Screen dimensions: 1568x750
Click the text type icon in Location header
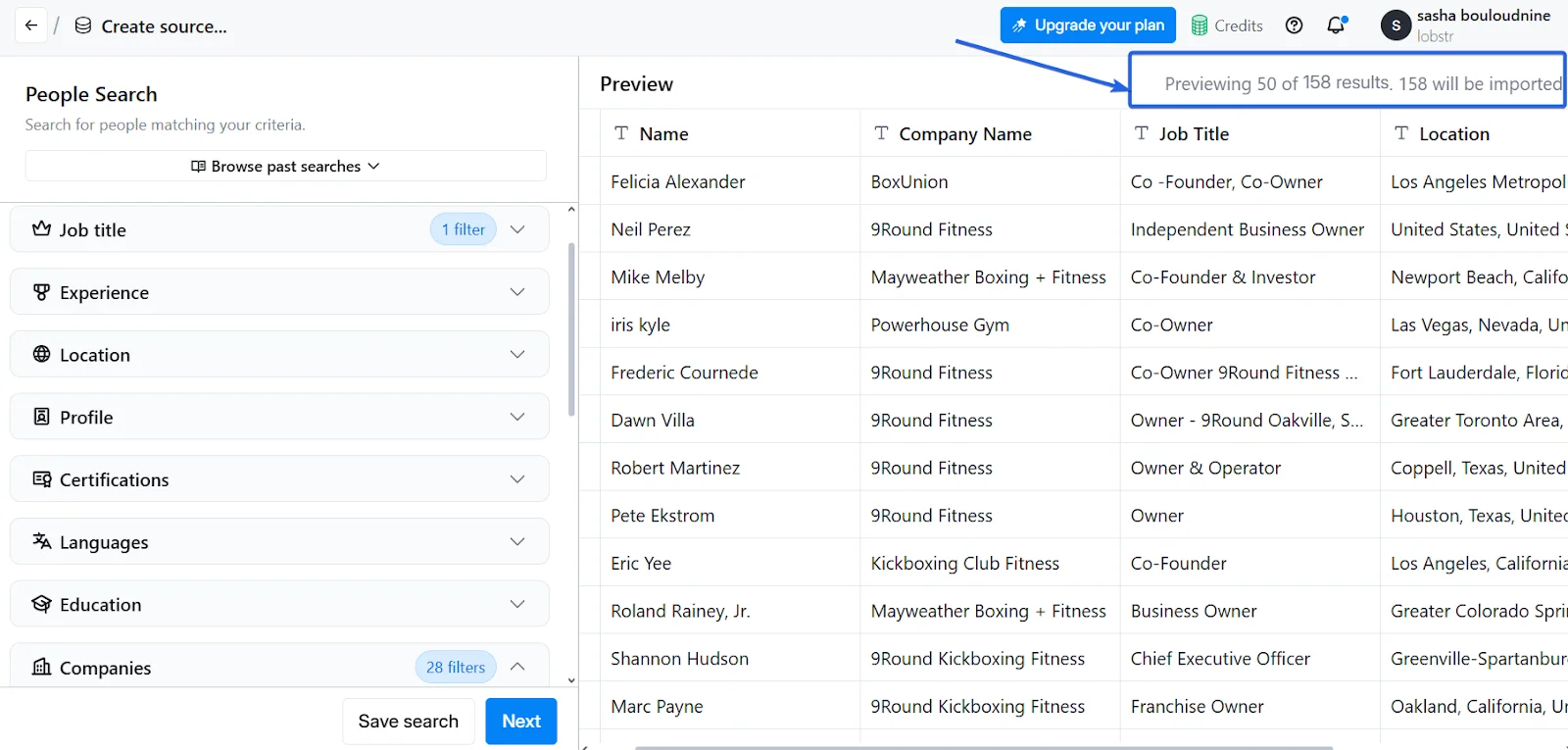click(x=1401, y=133)
